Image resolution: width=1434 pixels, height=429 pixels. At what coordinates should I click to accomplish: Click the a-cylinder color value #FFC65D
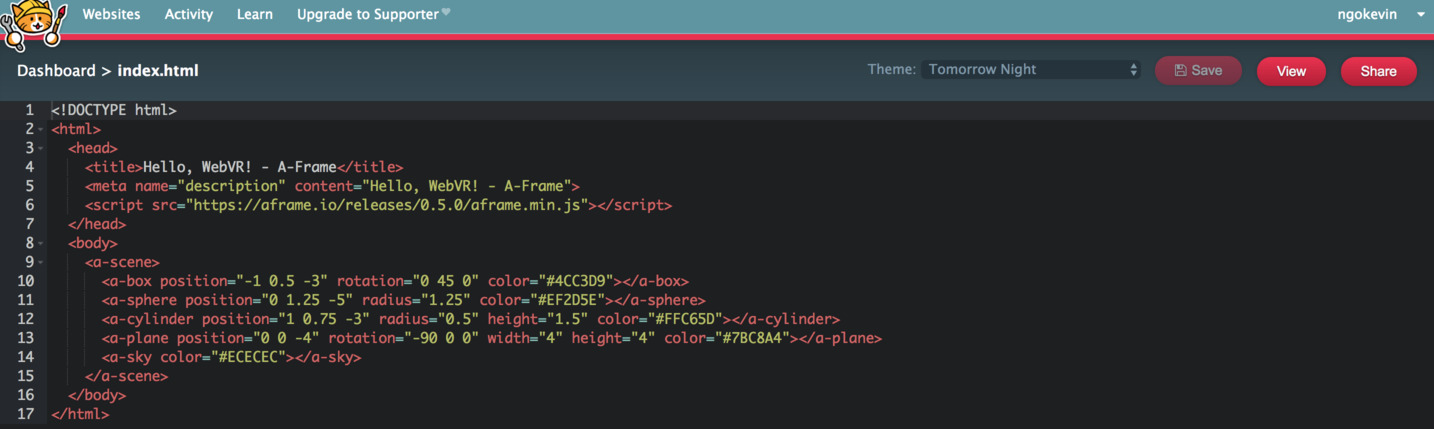[x=690, y=319]
